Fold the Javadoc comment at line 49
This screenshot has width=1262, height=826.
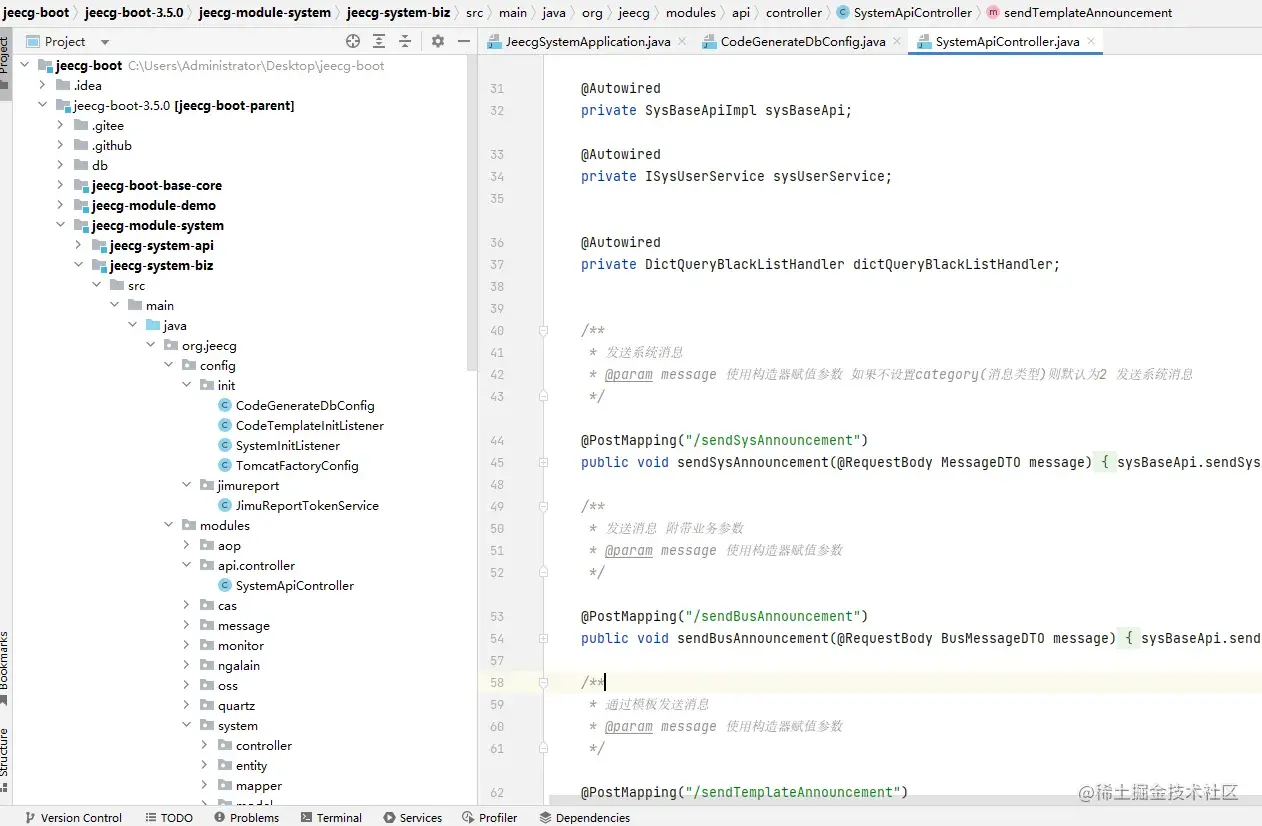click(543, 506)
